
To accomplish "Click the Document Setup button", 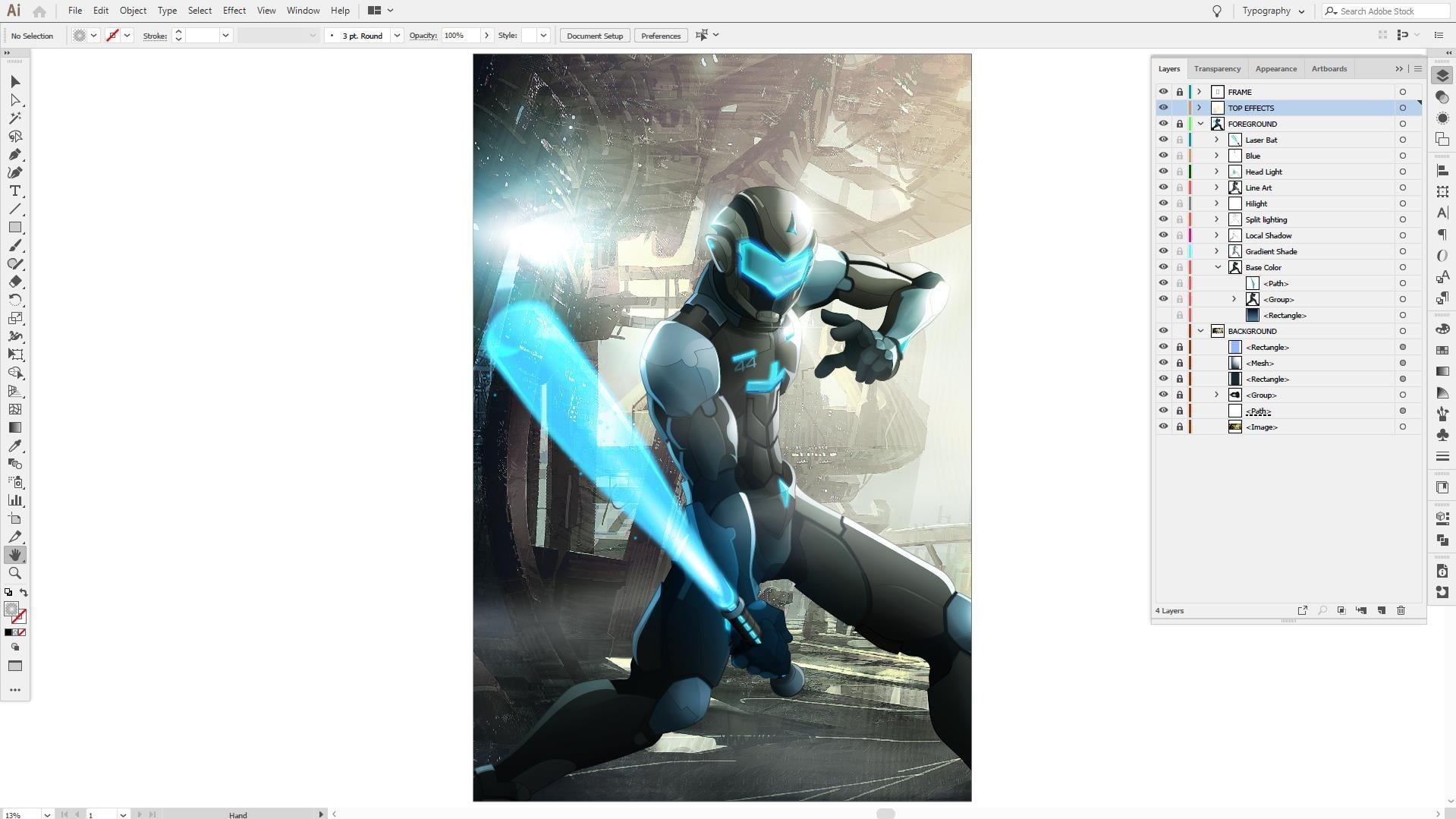I will tap(595, 36).
